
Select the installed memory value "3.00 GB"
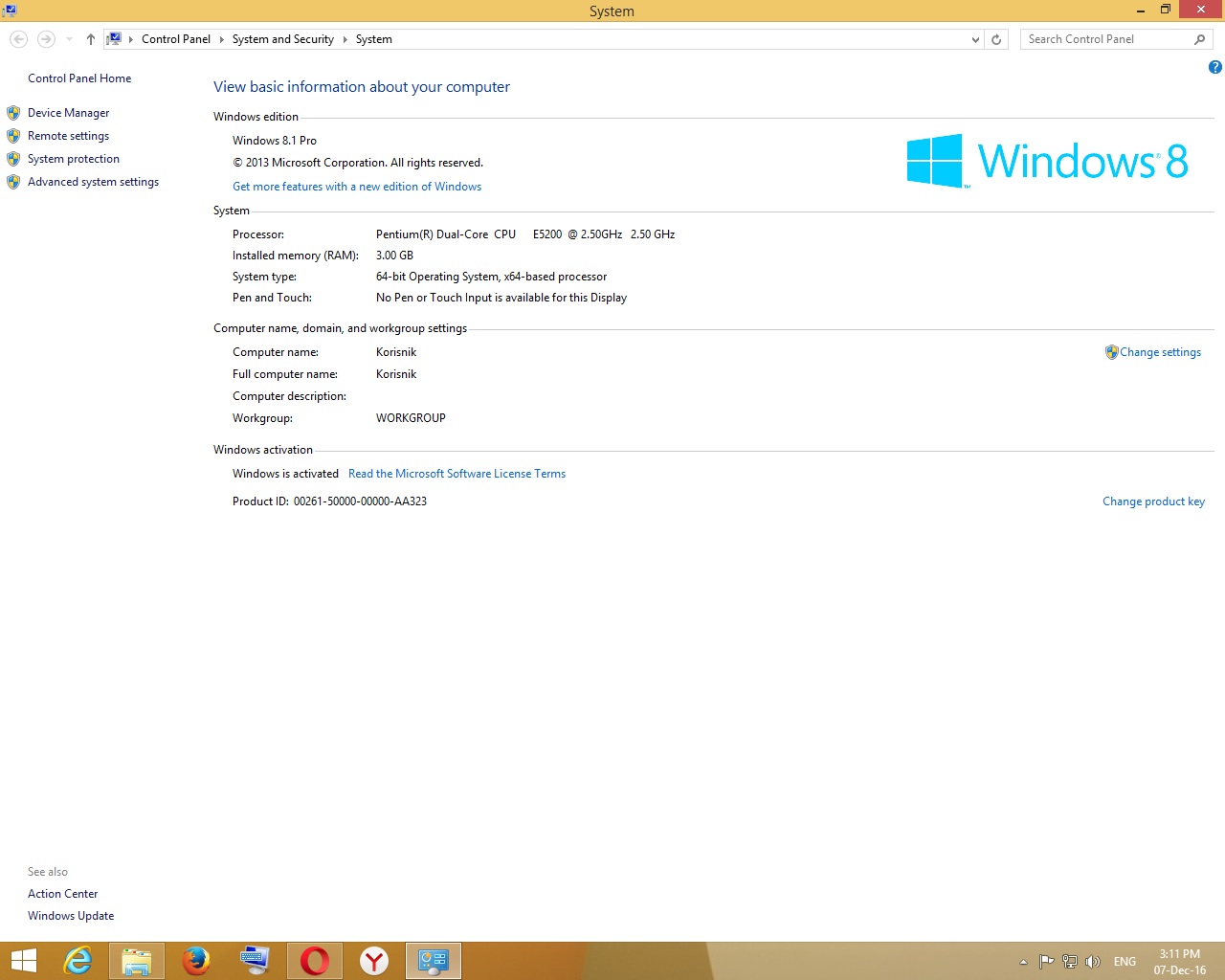(394, 256)
